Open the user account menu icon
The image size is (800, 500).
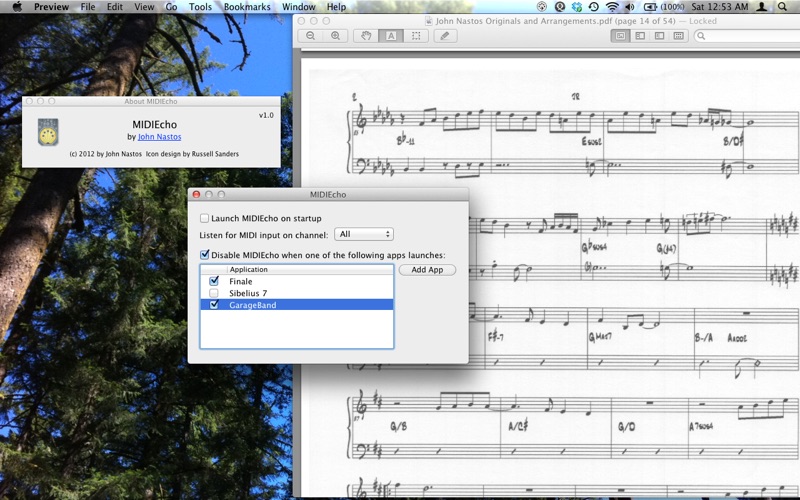click(762, 7)
